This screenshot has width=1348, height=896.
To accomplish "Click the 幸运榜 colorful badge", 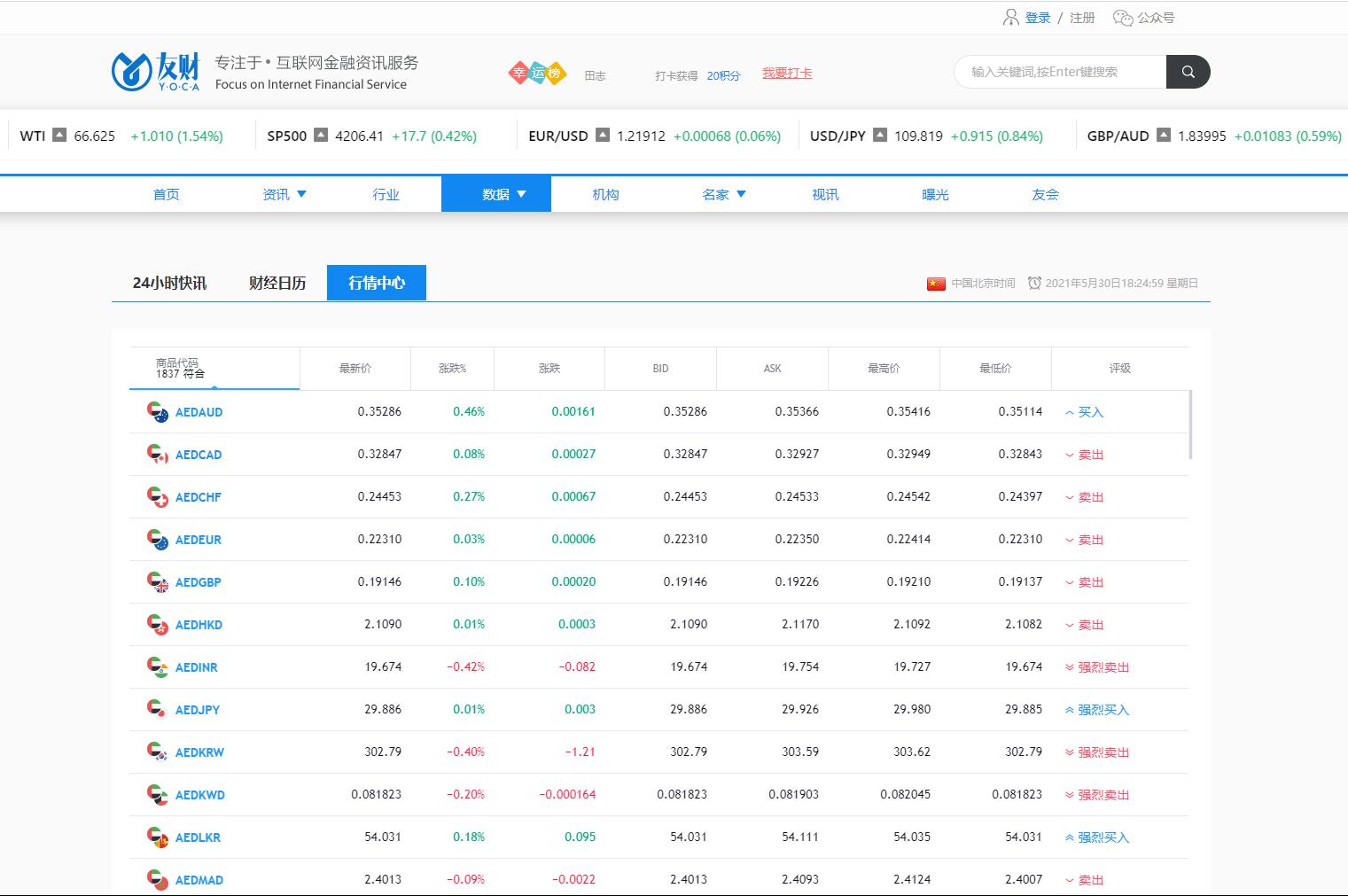I will pos(537,74).
